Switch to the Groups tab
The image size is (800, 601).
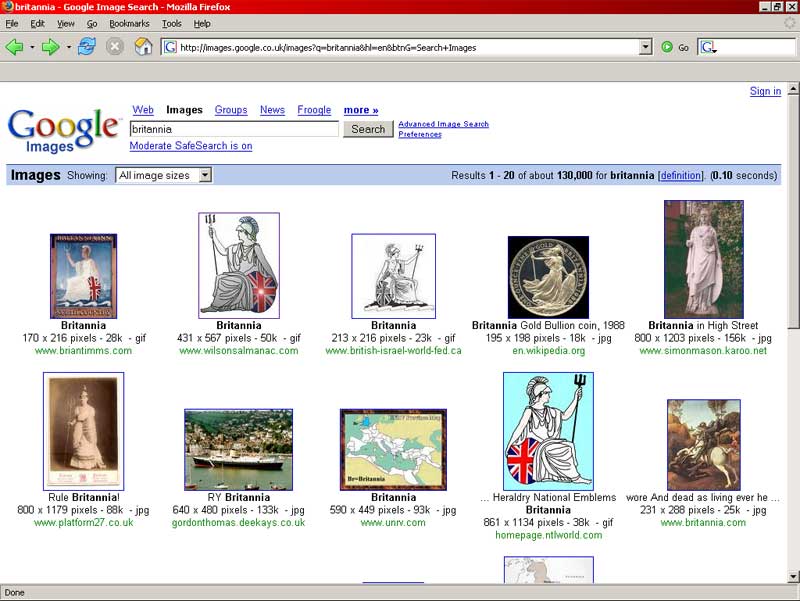pos(231,110)
